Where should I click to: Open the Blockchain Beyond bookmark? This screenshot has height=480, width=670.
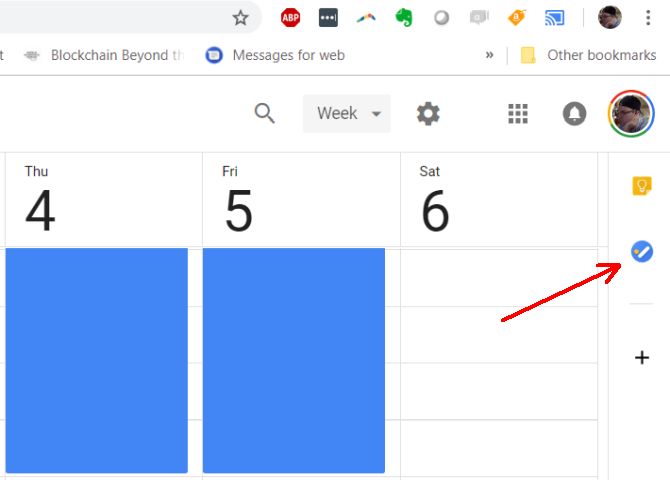pyautogui.click(x=104, y=55)
